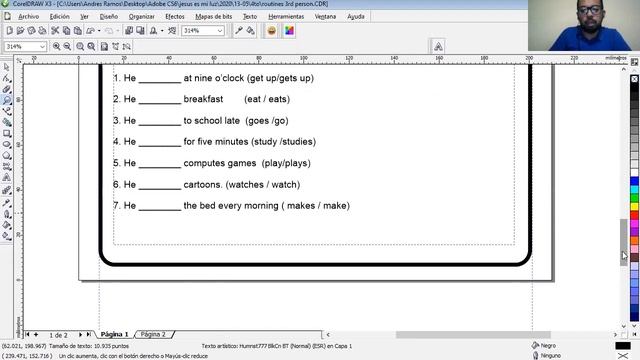
Task: Click the Application launcher icon
Action: (153, 31)
